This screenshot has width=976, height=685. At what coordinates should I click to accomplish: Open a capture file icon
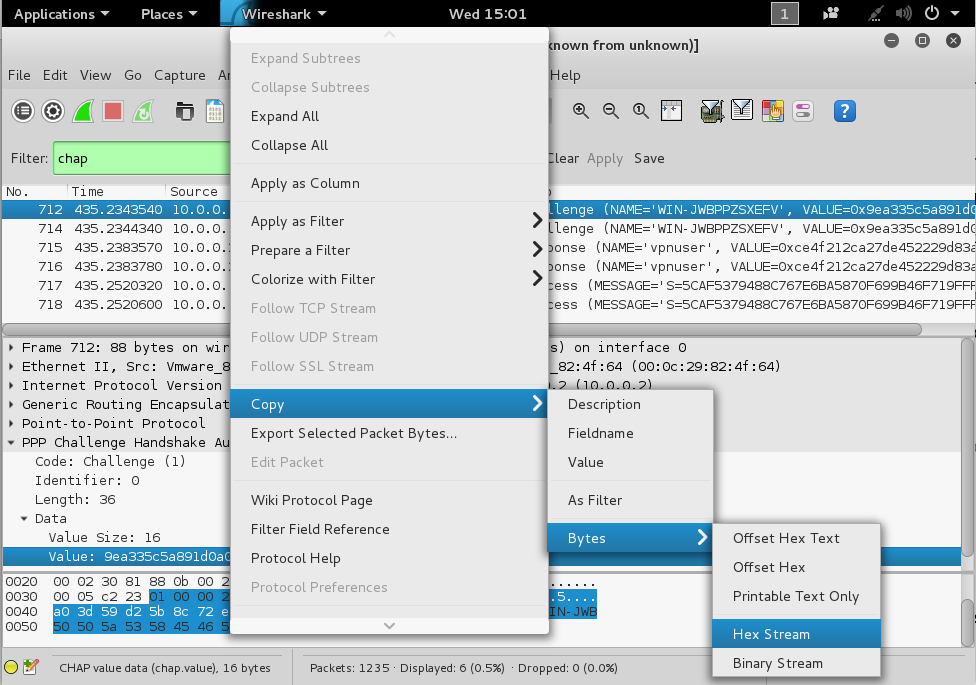184,111
